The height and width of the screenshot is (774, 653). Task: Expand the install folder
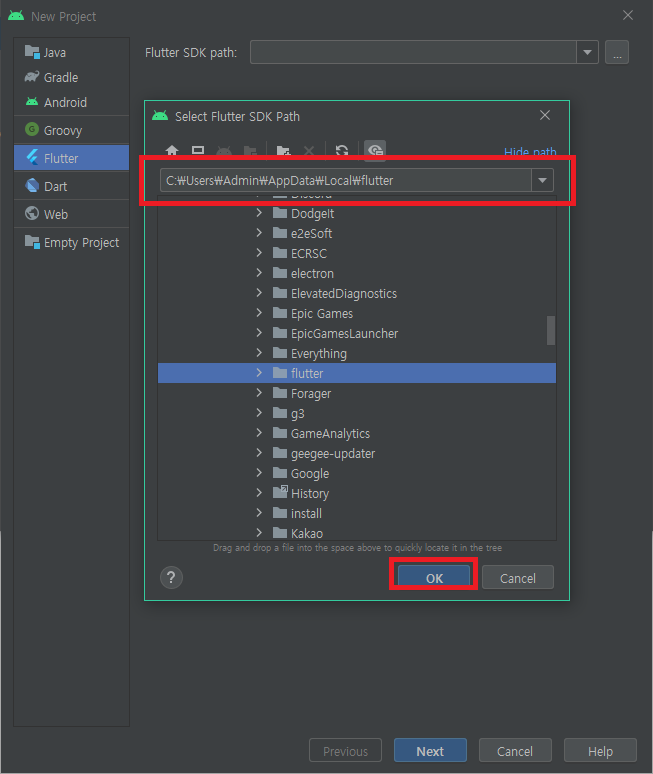(x=259, y=513)
